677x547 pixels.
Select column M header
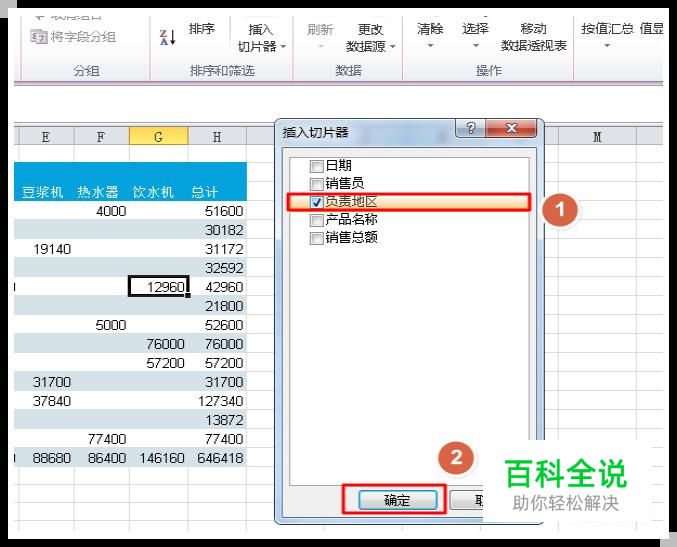click(597, 137)
